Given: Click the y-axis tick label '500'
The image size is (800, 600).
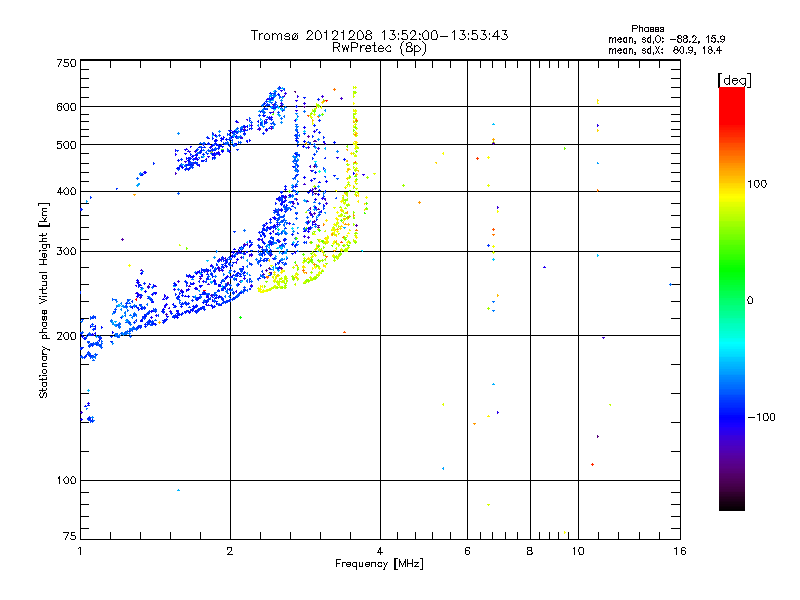Looking at the screenshot, I should (66, 145).
